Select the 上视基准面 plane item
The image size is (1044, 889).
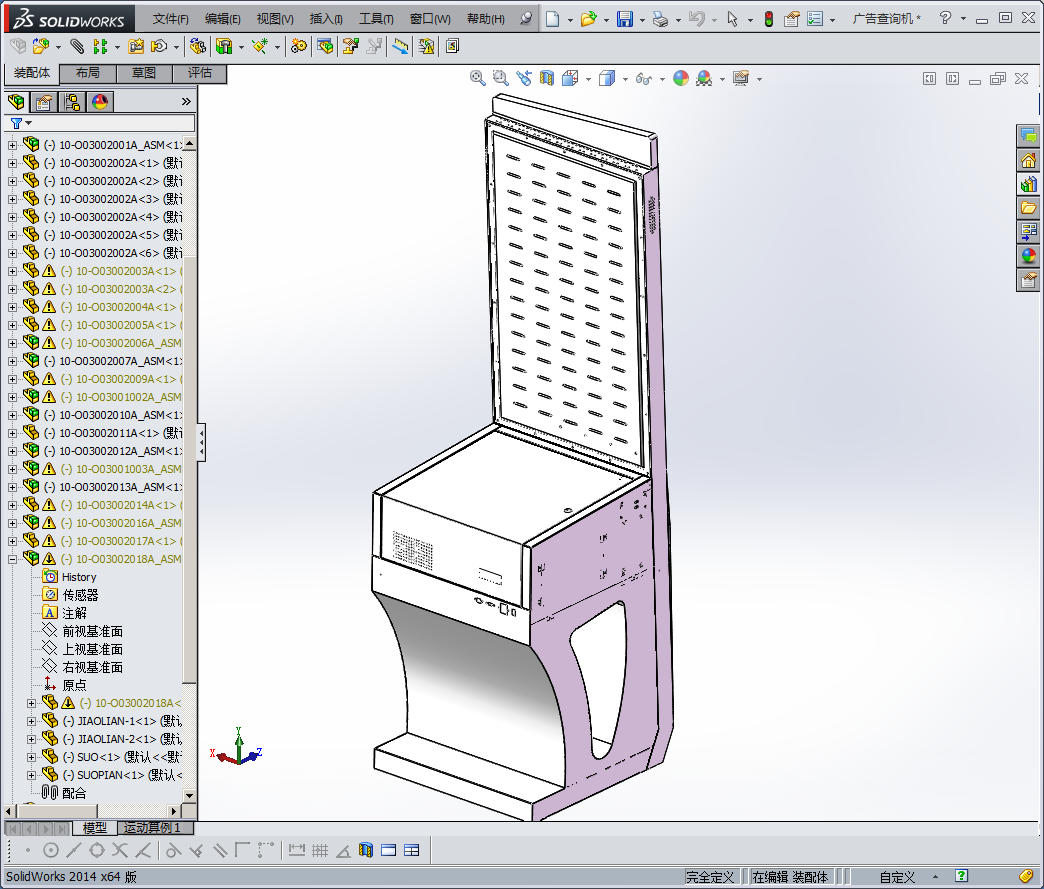(93, 649)
